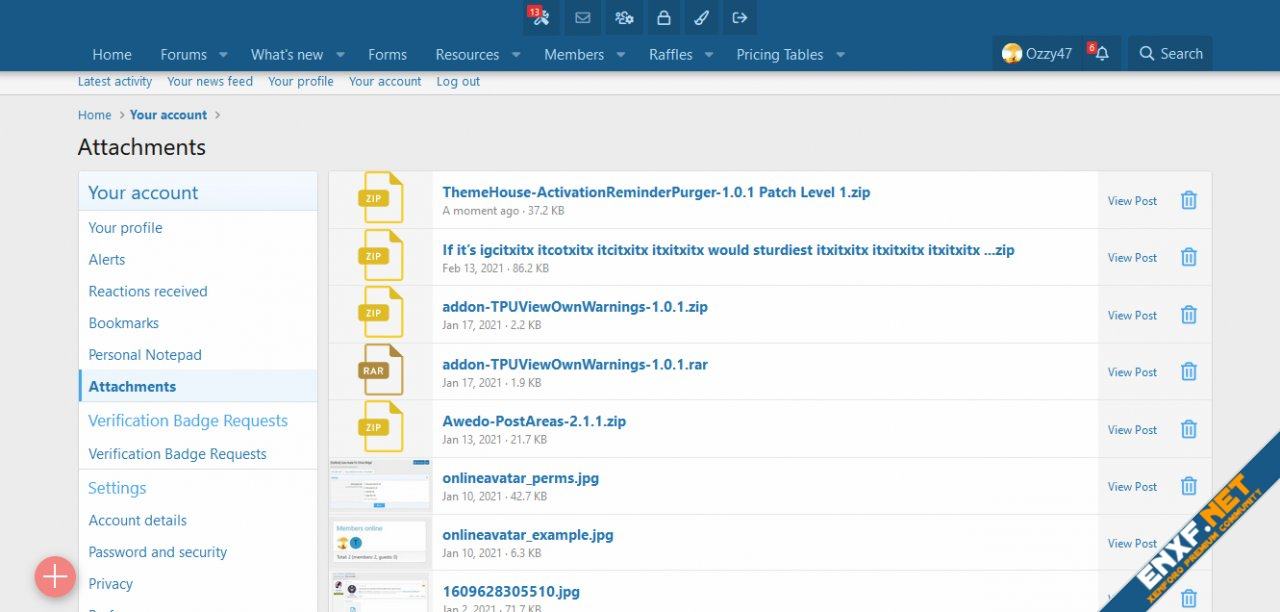
Task: Delete Awedo-PostAreas-2.1.1.zip attachment
Action: point(1188,429)
